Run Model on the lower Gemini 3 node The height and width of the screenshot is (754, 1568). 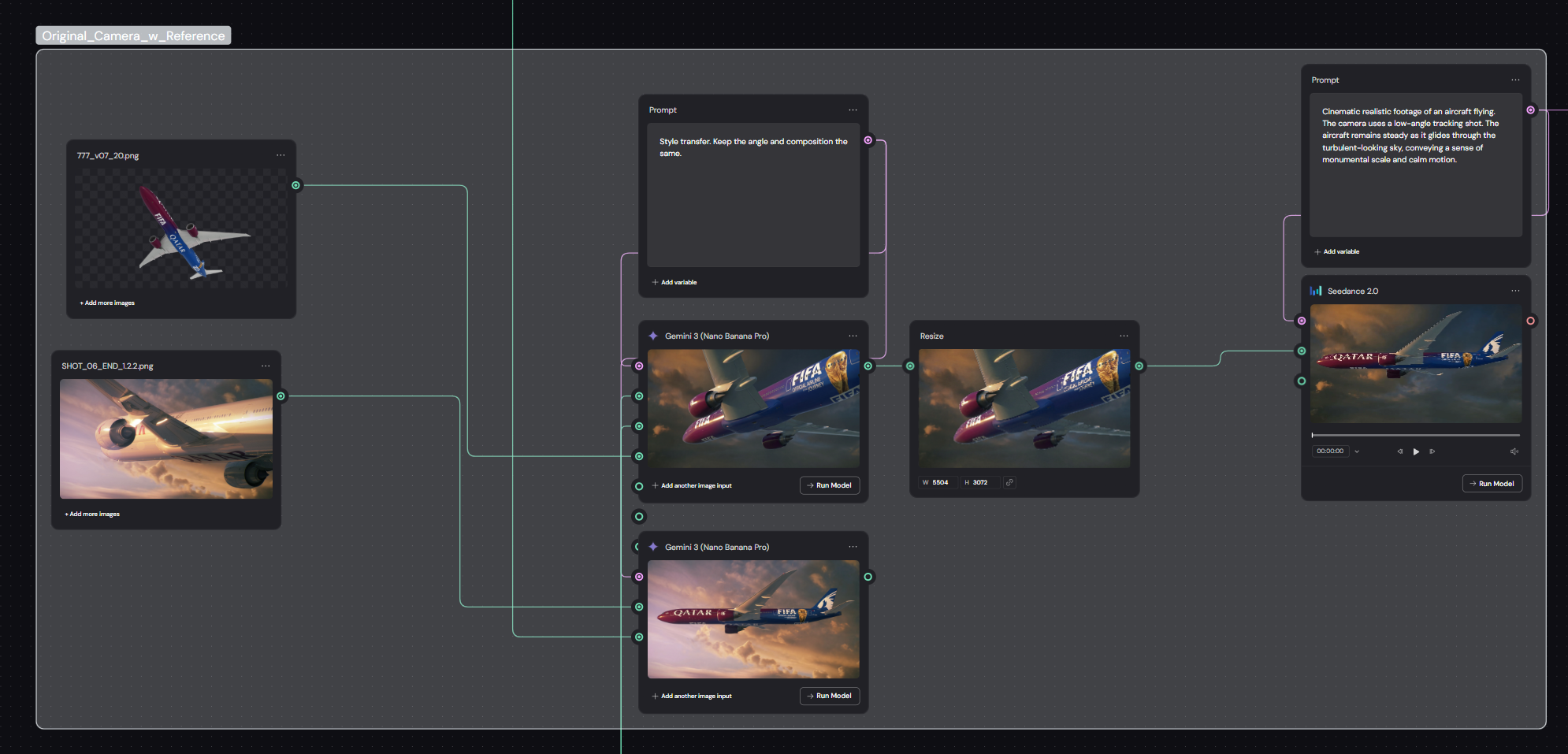coord(830,696)
